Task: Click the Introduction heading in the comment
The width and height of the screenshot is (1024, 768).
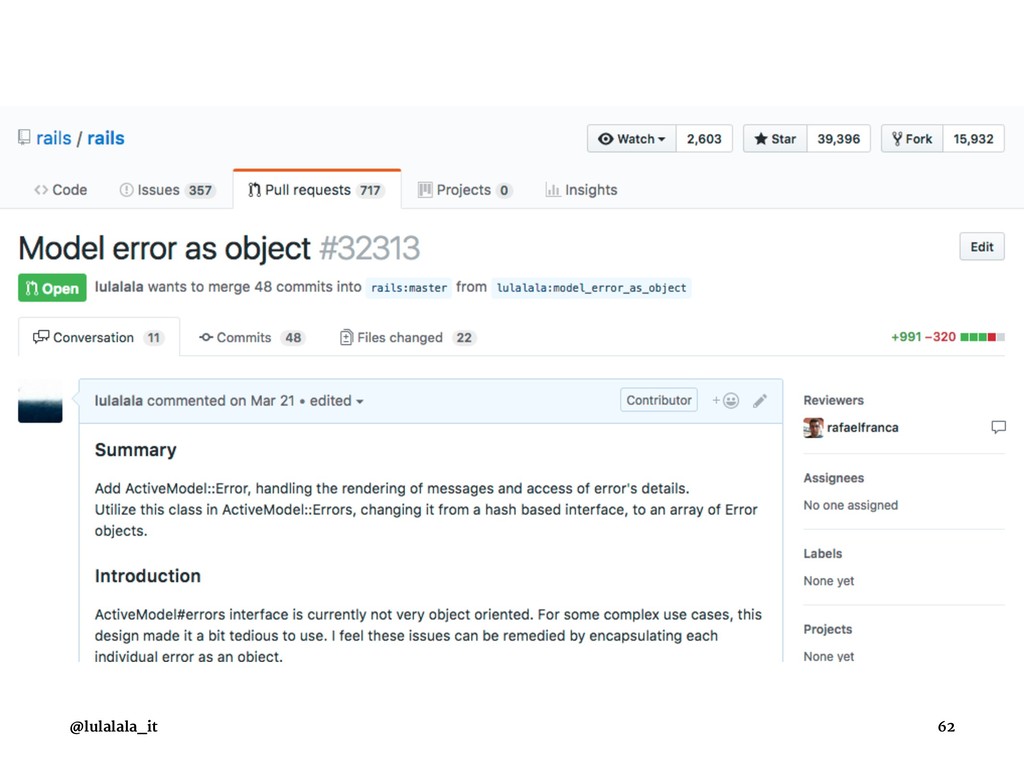Action: (x=148, y=576)
